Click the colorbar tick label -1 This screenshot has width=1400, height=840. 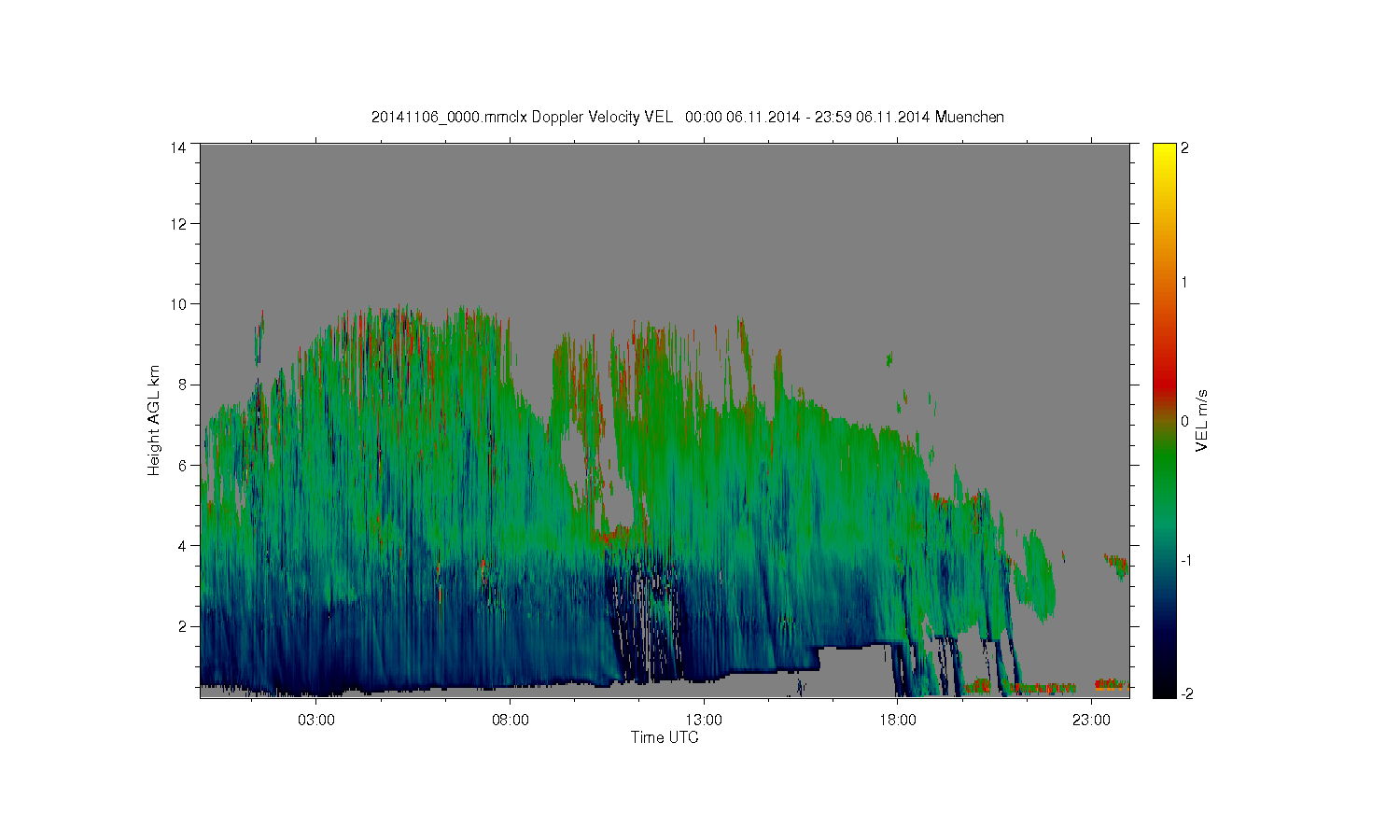tap(1186, 560)
